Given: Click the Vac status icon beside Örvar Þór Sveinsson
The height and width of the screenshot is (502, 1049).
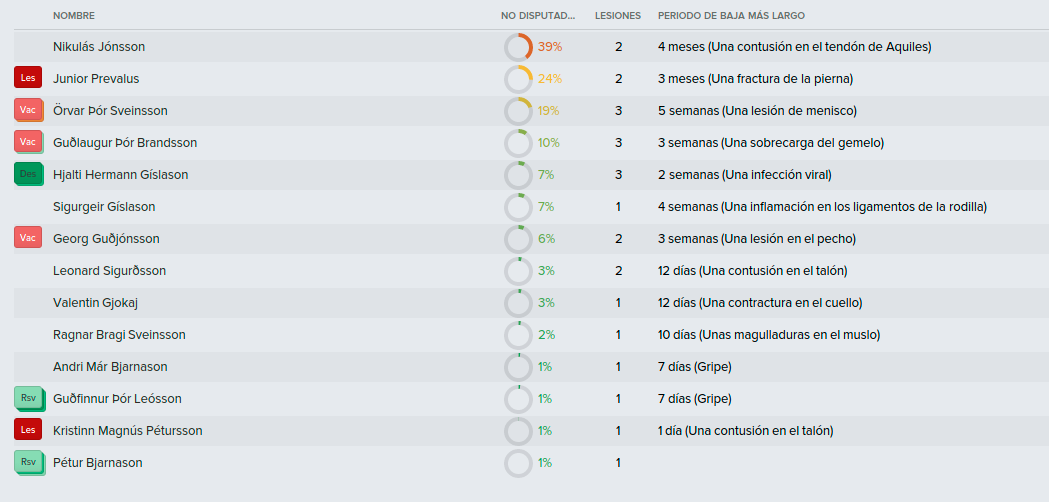Looking at the screenshot, I should 28,110.
